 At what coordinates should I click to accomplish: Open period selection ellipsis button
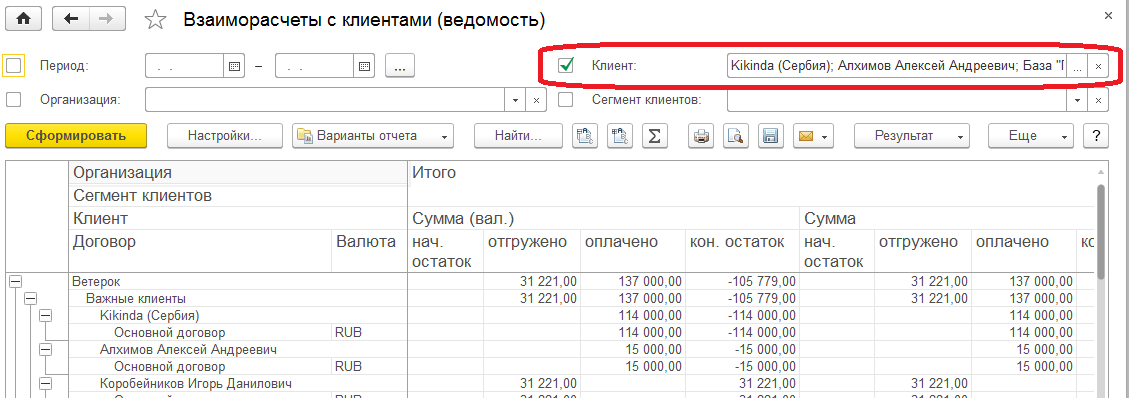pyautogui.click(x=400, y=66)
